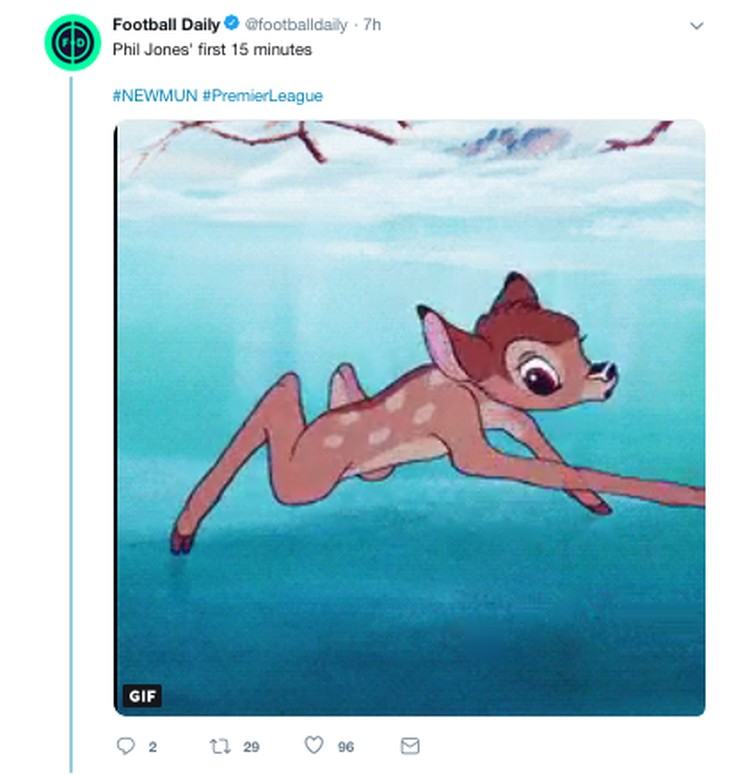Click the GIF badge label
The width and height of the screenshot is (750, 775).
click(142, 696)
